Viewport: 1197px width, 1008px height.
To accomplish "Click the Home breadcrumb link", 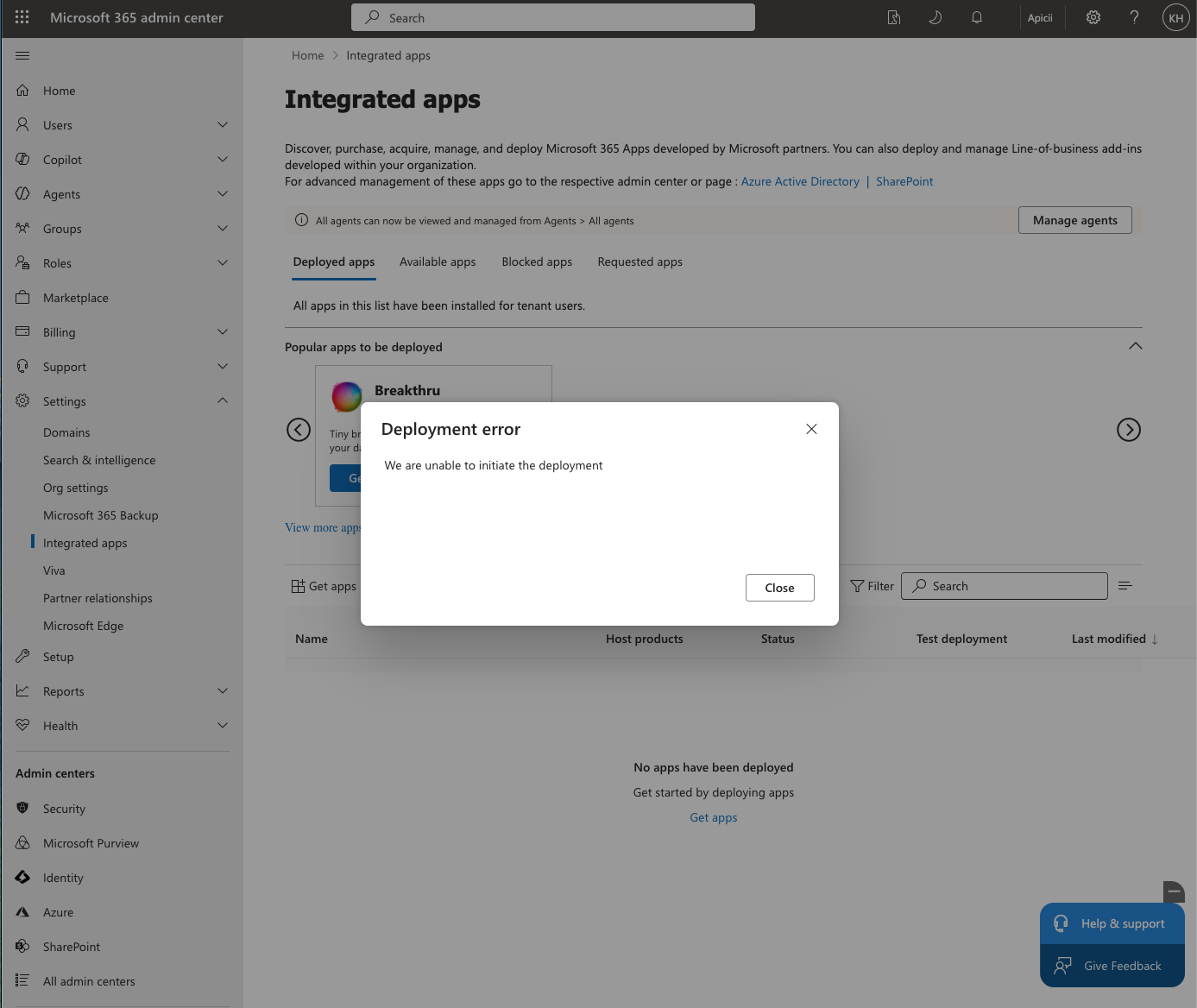I will tap(308, 55).
